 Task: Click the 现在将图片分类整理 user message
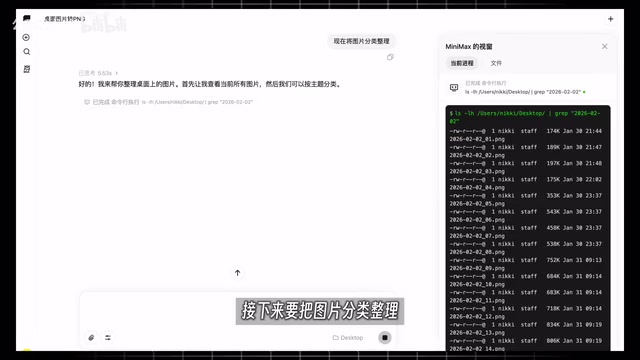tap(361, 41)
